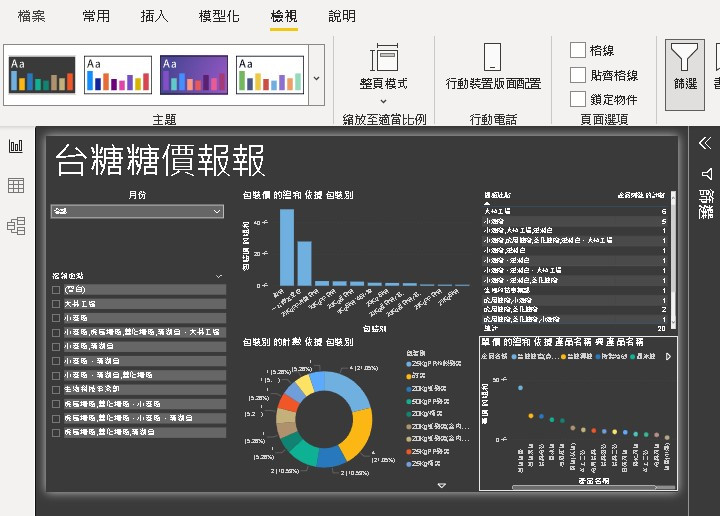Open the 月份 slicer dropdown
The image size is (720, 516).
point(137,211)
